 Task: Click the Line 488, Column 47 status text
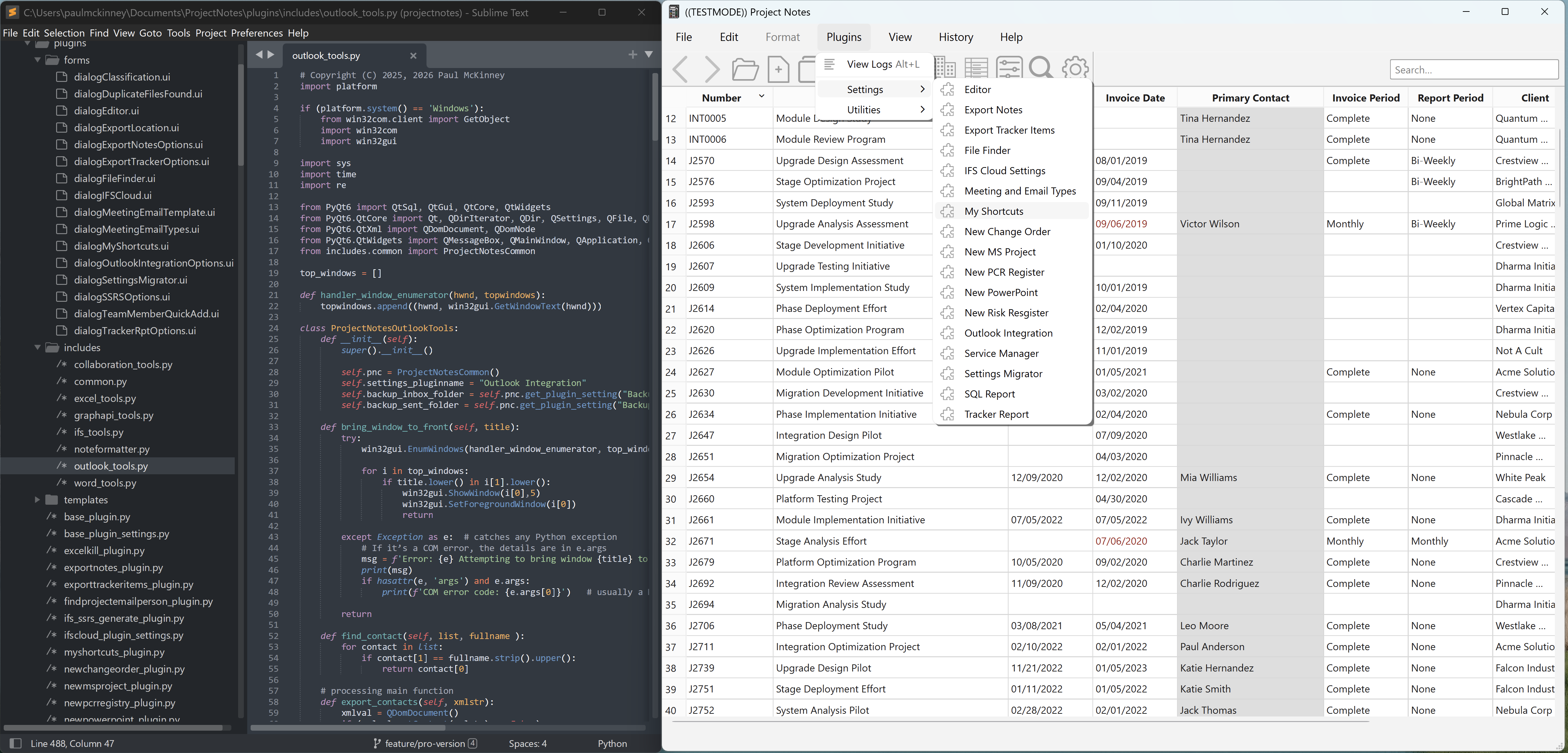click(x=72, y=743)
